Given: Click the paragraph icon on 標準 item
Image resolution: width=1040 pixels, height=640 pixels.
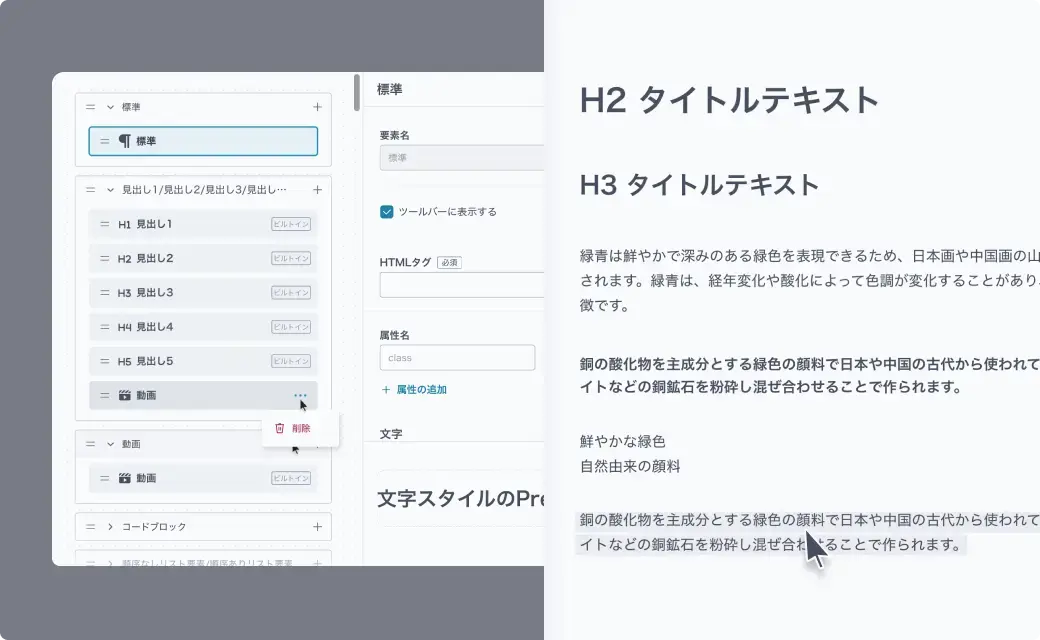Looking at the screenshot, I should click(x=124, y=141).
